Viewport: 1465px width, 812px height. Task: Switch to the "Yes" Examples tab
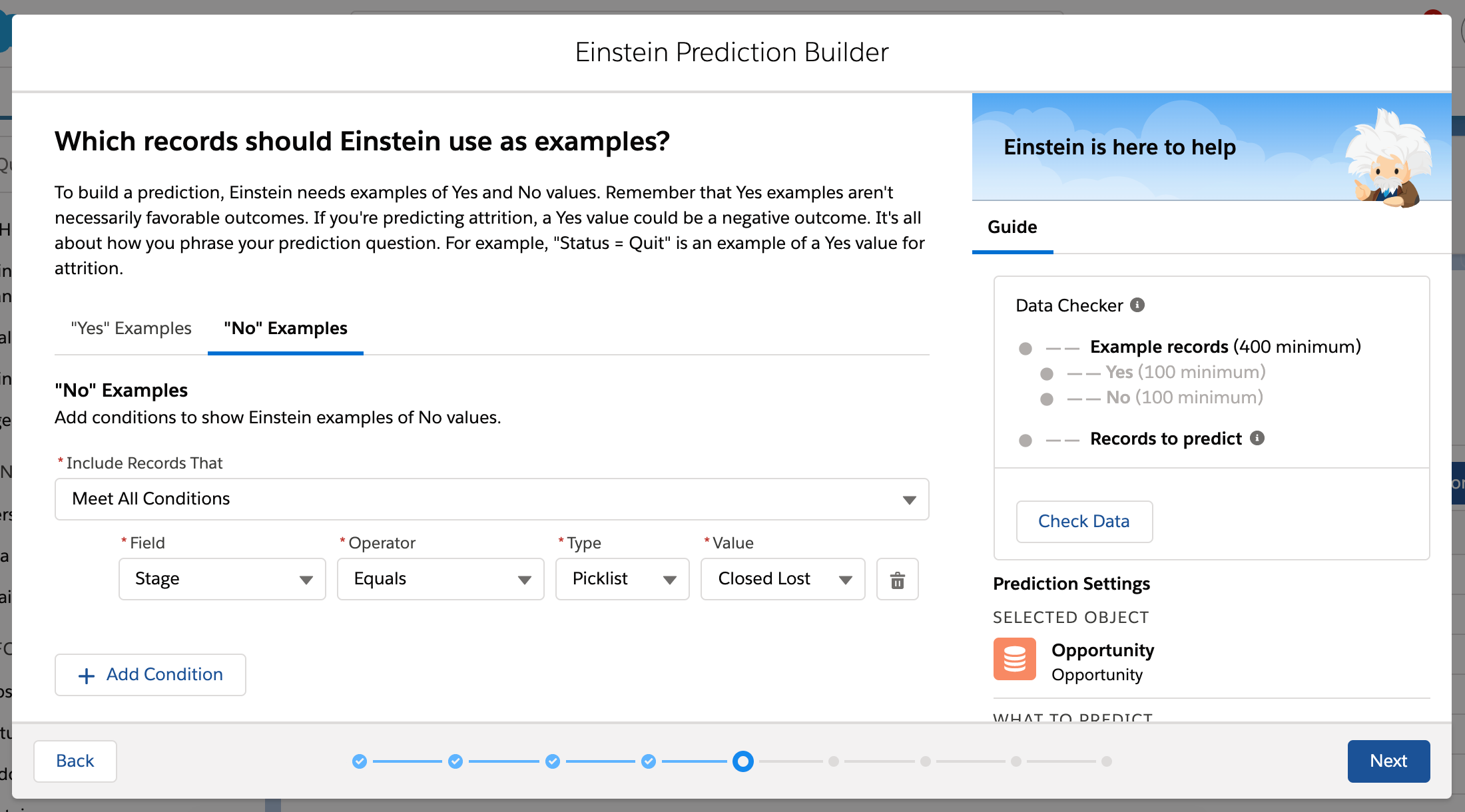131,329
